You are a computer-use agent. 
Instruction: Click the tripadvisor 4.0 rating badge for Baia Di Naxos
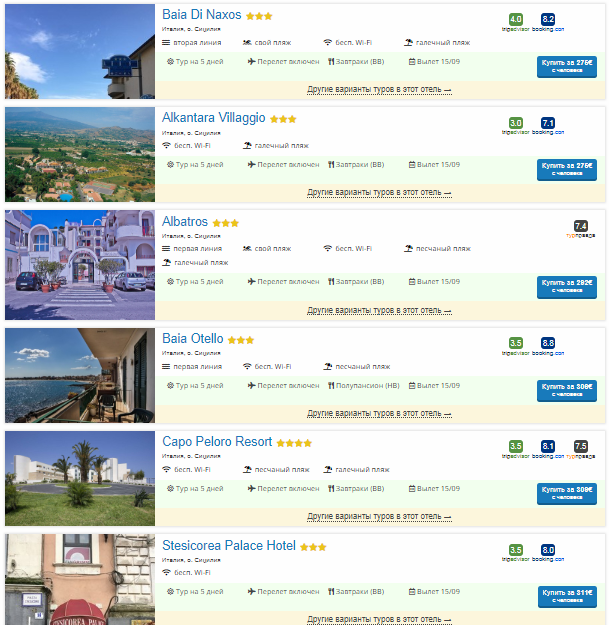pyautogui.click(x=515, y=19)
